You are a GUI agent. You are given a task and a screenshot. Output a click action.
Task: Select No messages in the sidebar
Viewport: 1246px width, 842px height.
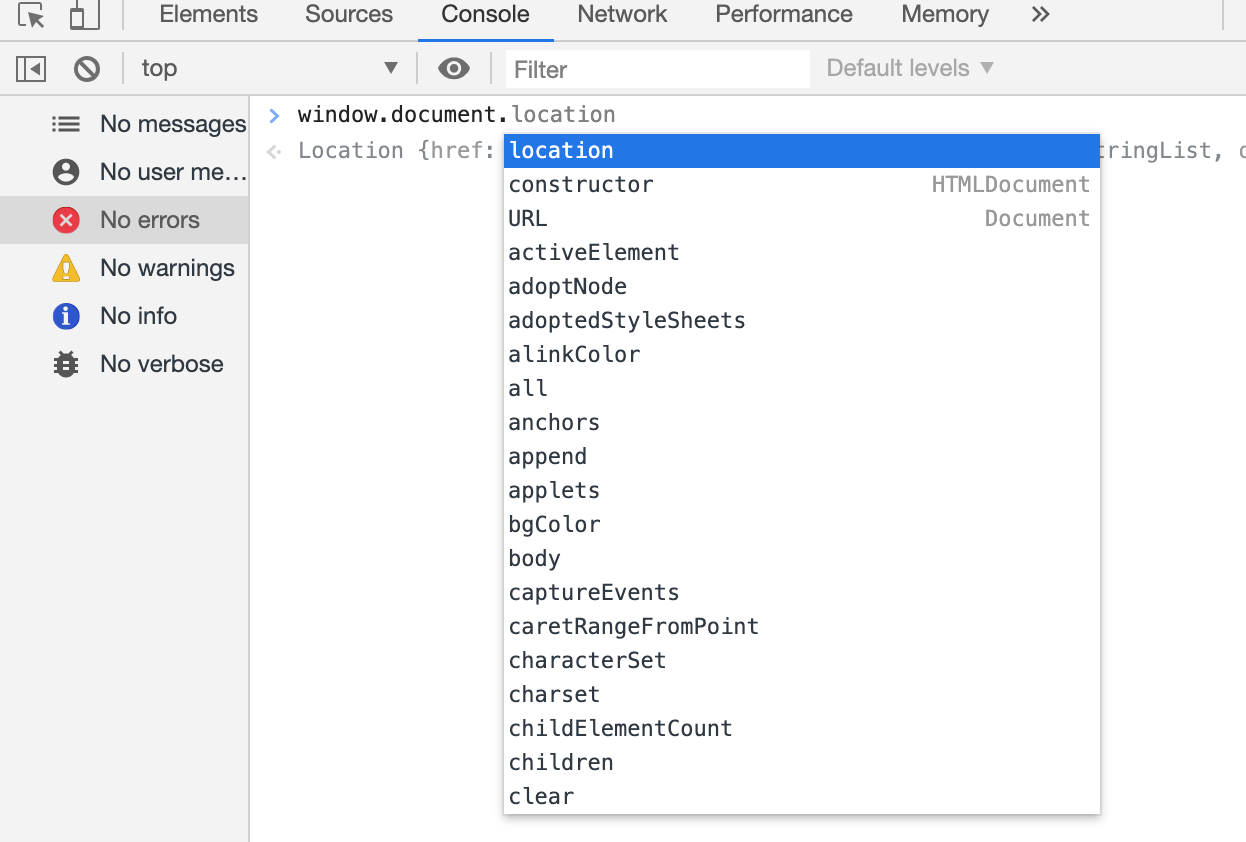click(x=124, y=124)
